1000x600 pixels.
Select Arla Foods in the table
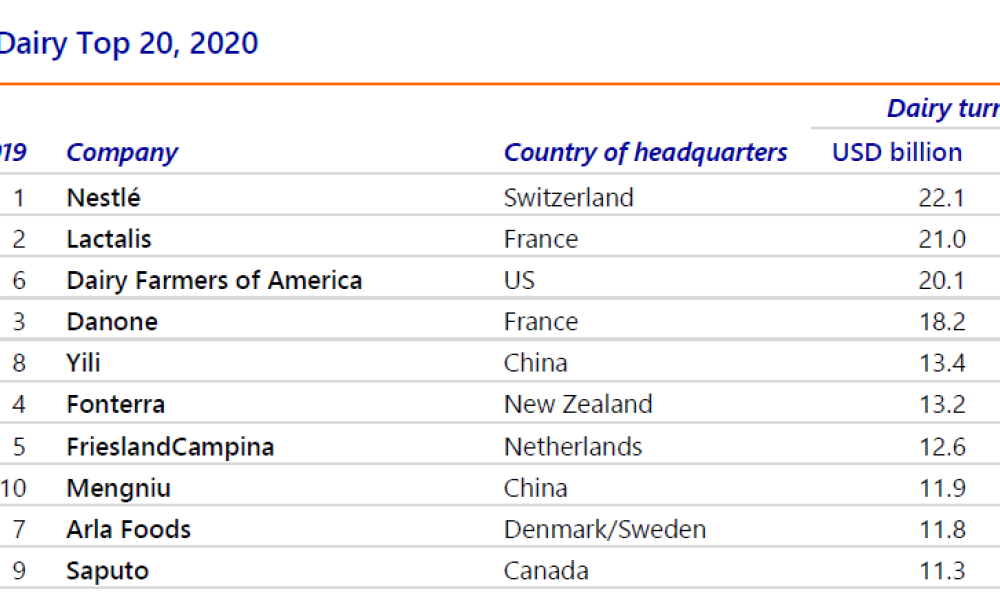click(x=128, y=529)
